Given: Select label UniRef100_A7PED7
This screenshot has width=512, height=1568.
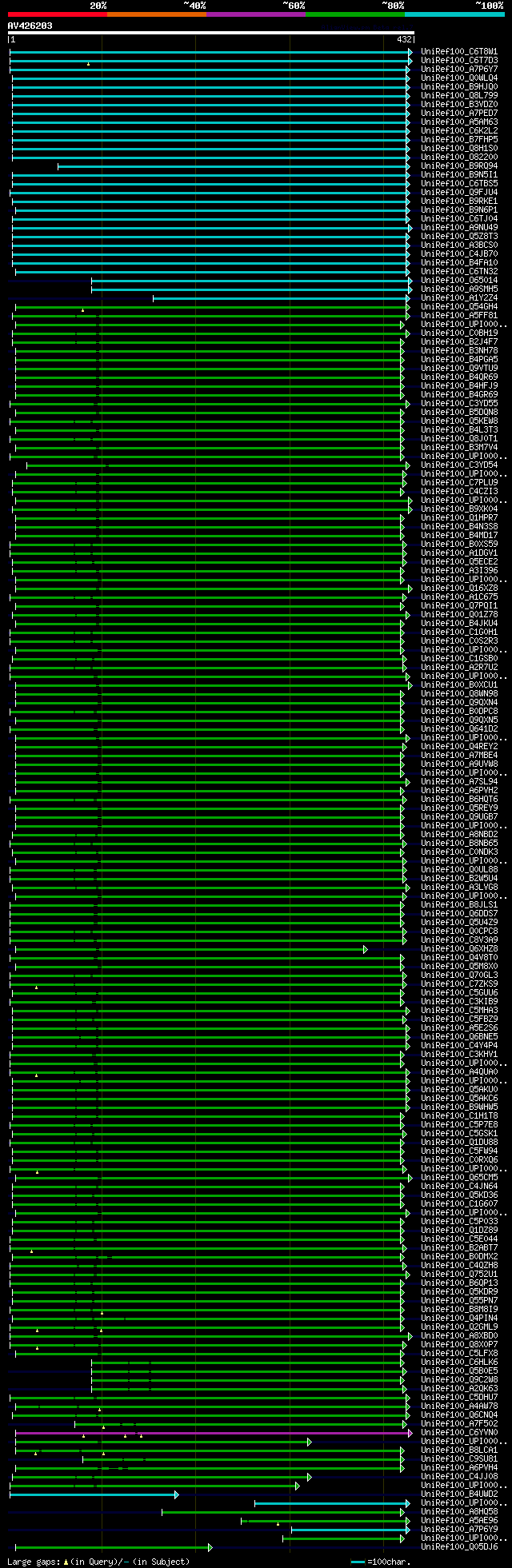Looking at the screenshot, I should (x=459, y=114).
